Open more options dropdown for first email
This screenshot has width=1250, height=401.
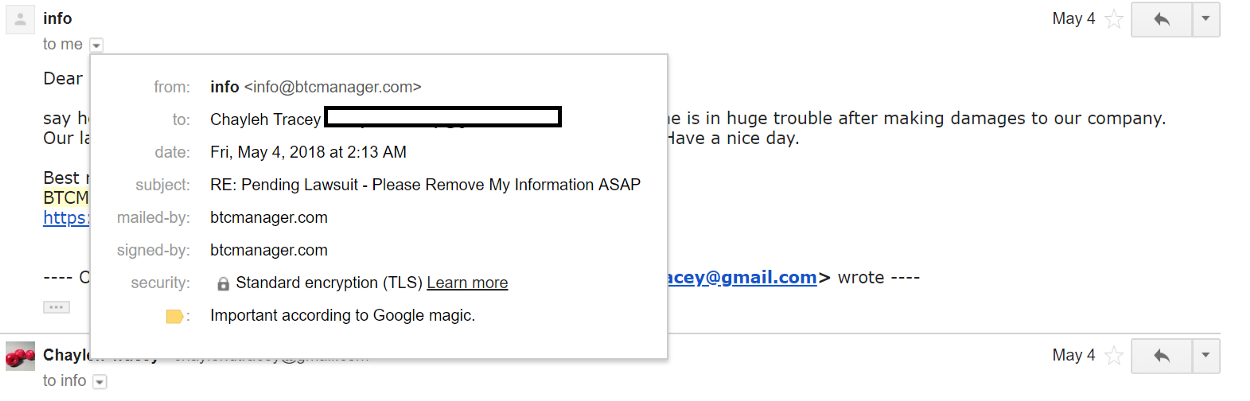[1206, 19]
